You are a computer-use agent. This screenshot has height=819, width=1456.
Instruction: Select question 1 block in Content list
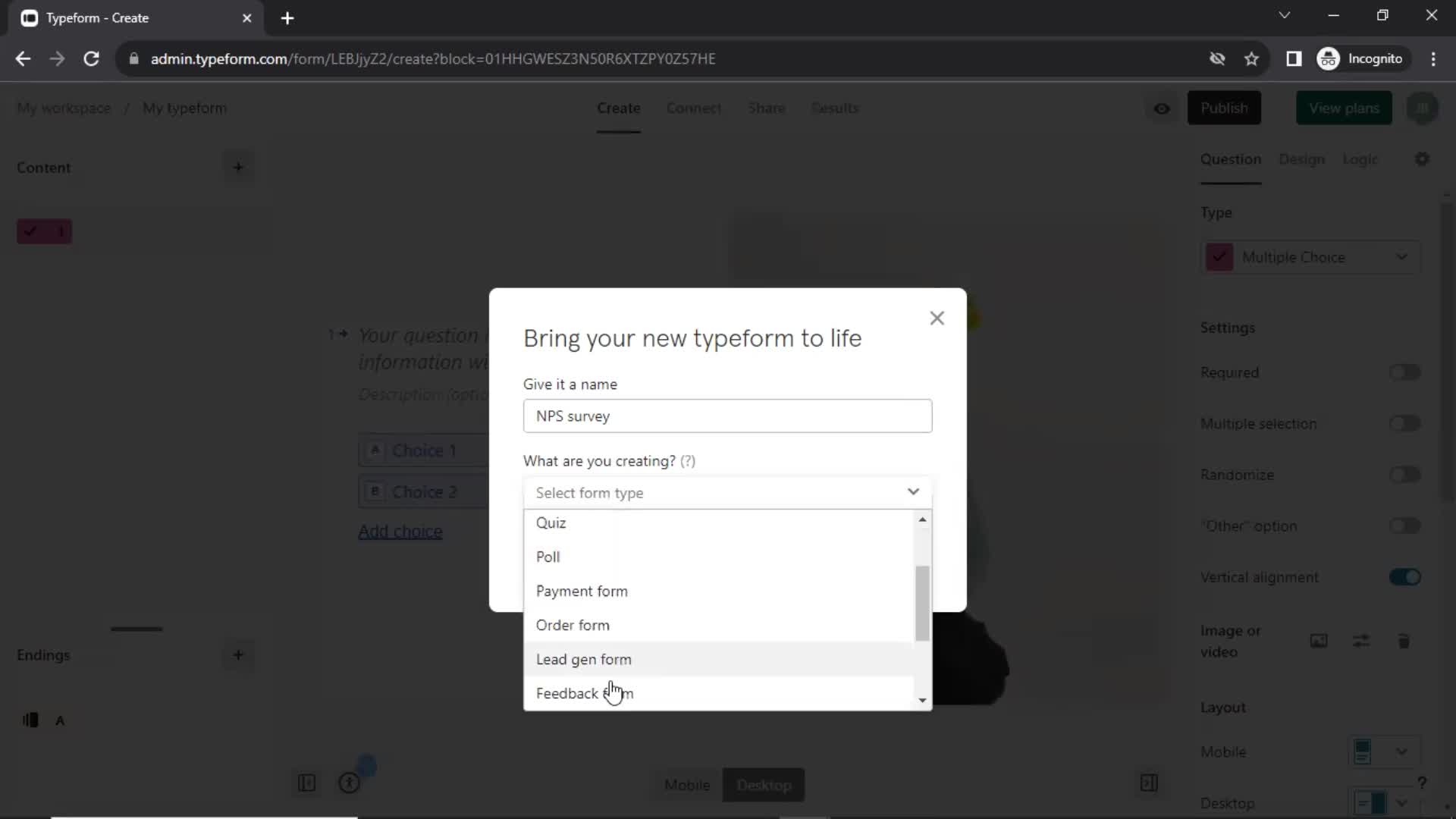tap(45, 231)
